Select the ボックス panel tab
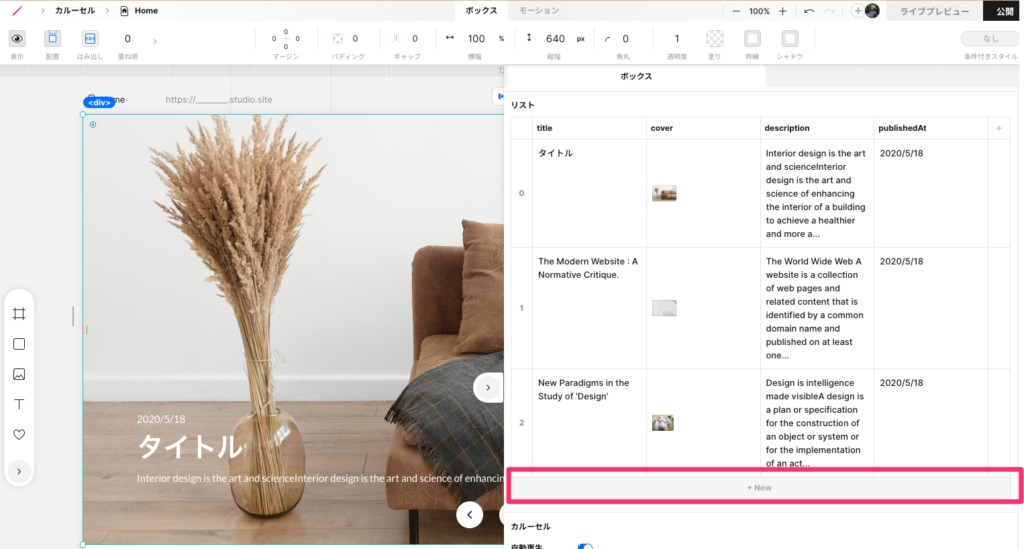1024x549 pixels. [x=636, y=76]
